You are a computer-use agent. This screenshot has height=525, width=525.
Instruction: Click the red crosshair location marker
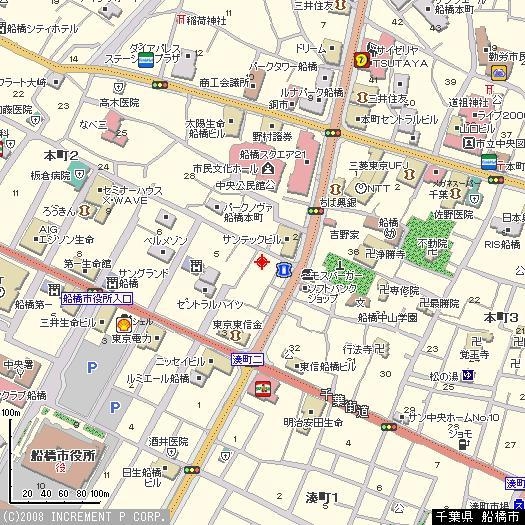click(262, 261)
